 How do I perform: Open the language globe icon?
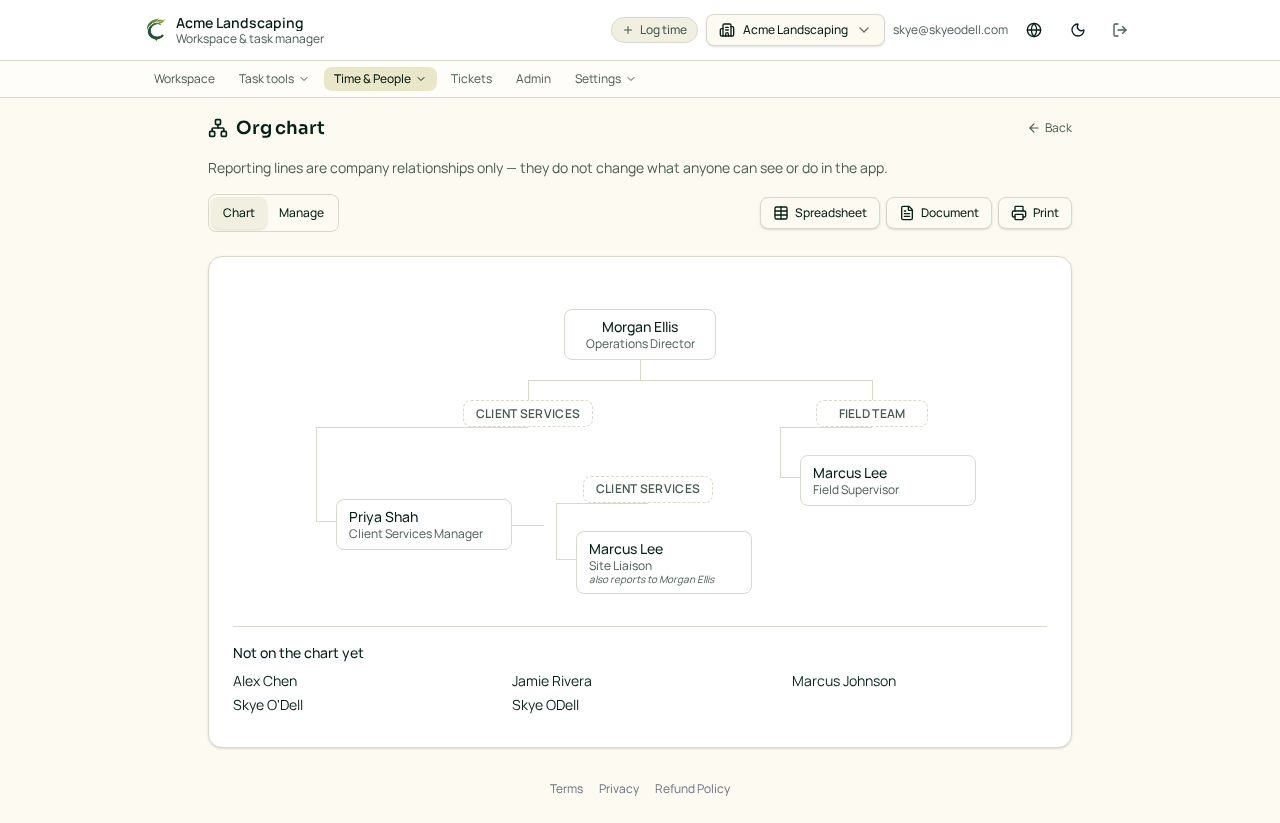[1034, 30]
